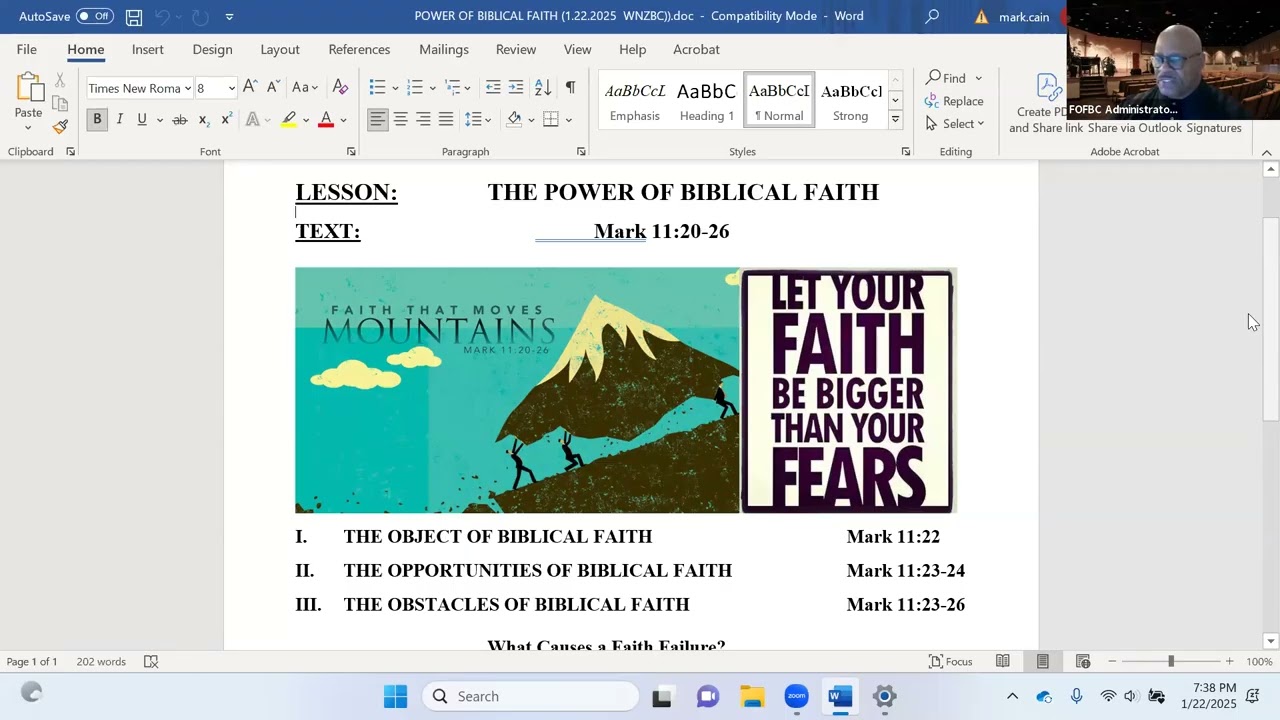Show paragraph marks with pilcrow icon

click(x=570, y=88)
